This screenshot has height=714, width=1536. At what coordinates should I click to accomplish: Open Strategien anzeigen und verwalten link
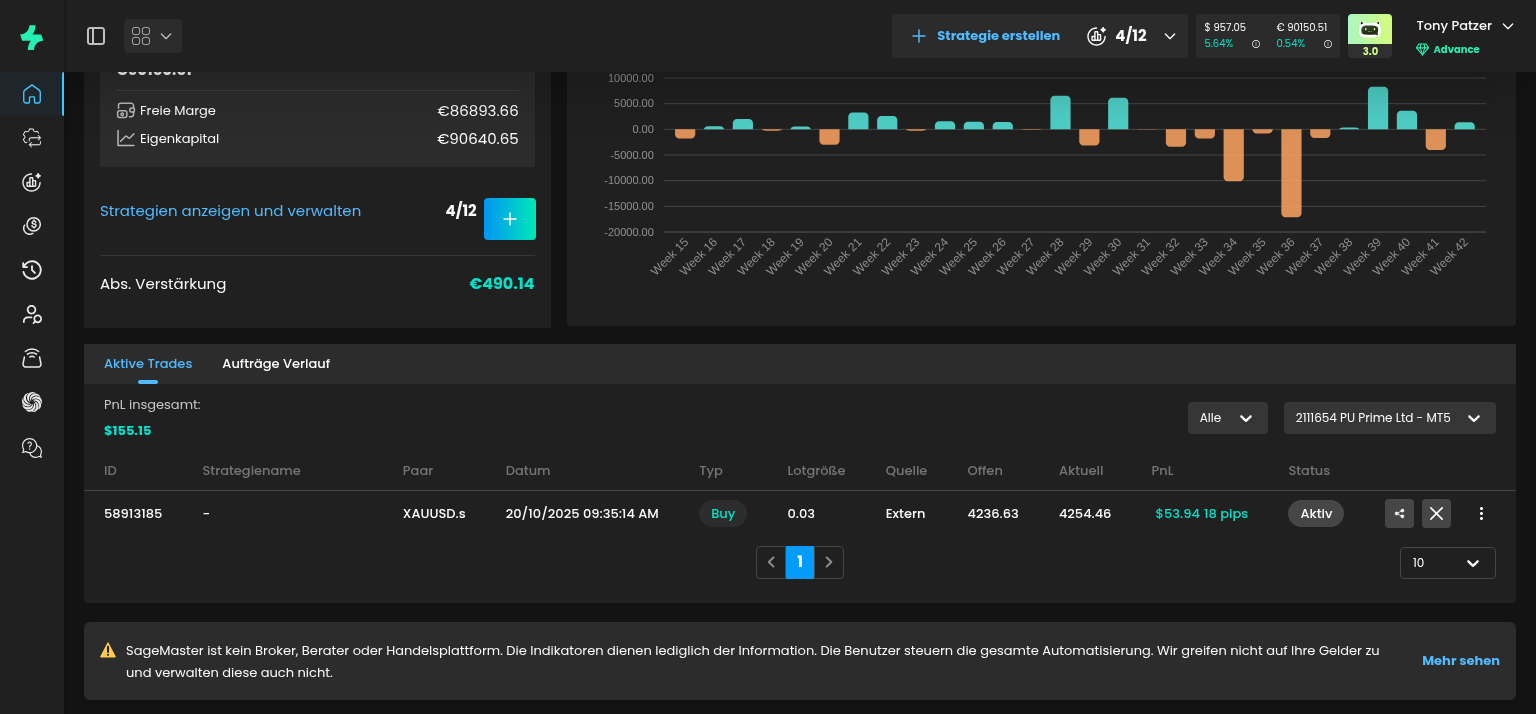[230, 211]
